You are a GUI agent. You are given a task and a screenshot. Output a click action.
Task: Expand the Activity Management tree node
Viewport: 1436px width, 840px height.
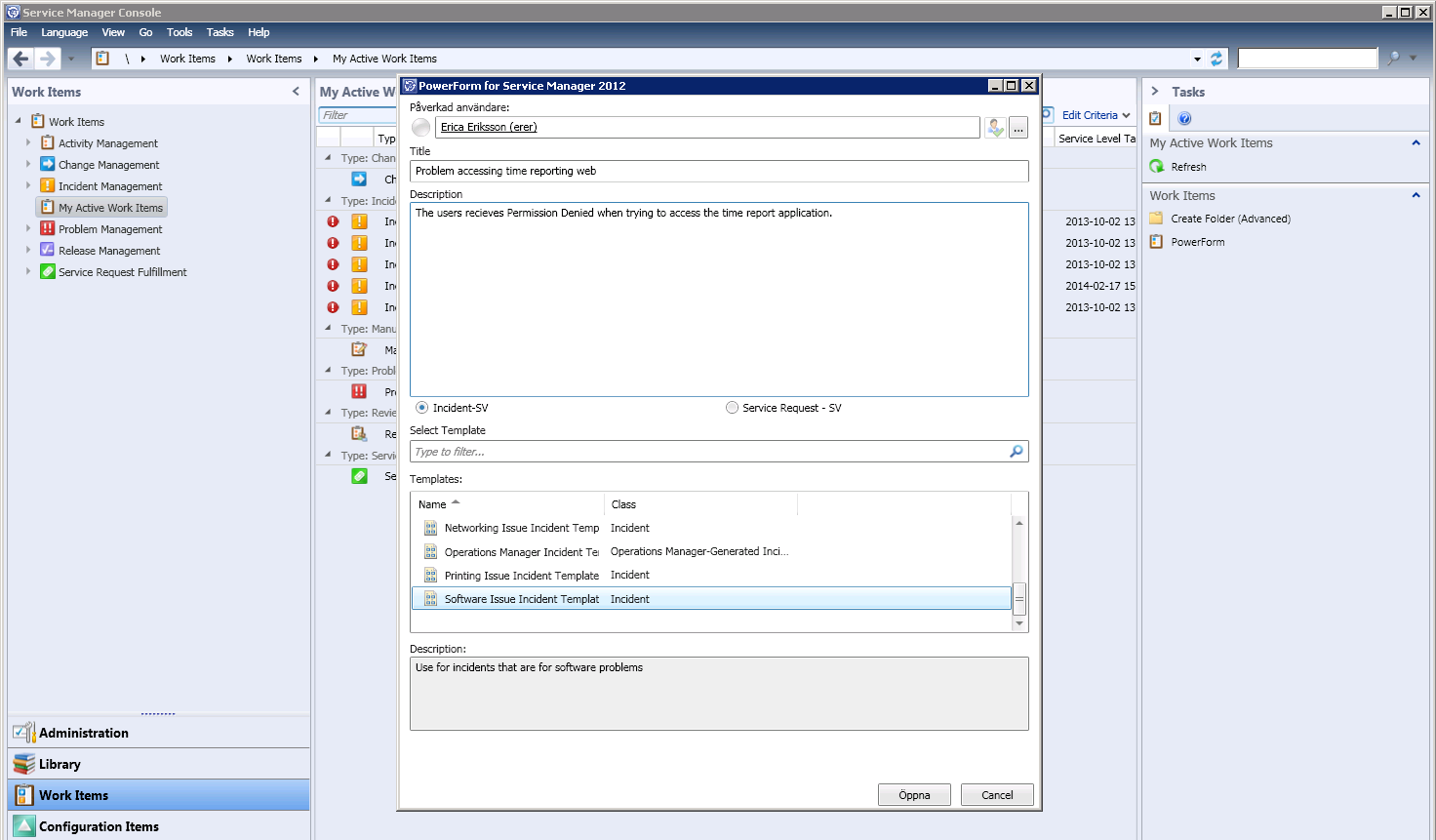click(28, 142)
